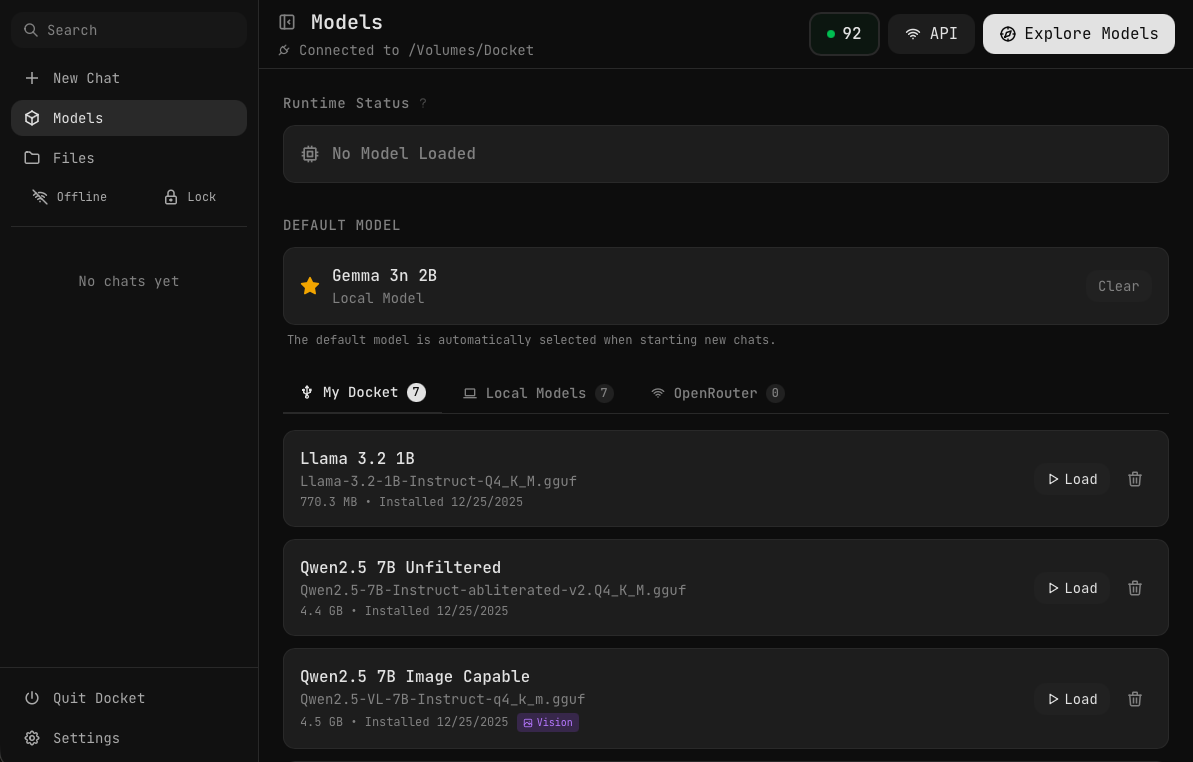Click the star beside Gemma 3n 2B

pos(310,286)
